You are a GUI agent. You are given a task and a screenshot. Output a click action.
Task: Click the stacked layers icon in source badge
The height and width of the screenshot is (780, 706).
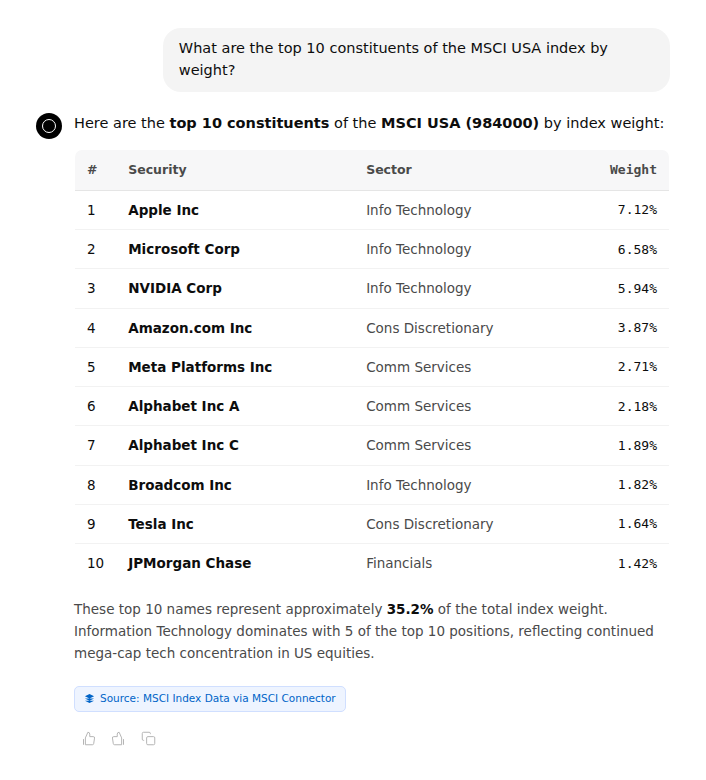click(x=89, y=699)
